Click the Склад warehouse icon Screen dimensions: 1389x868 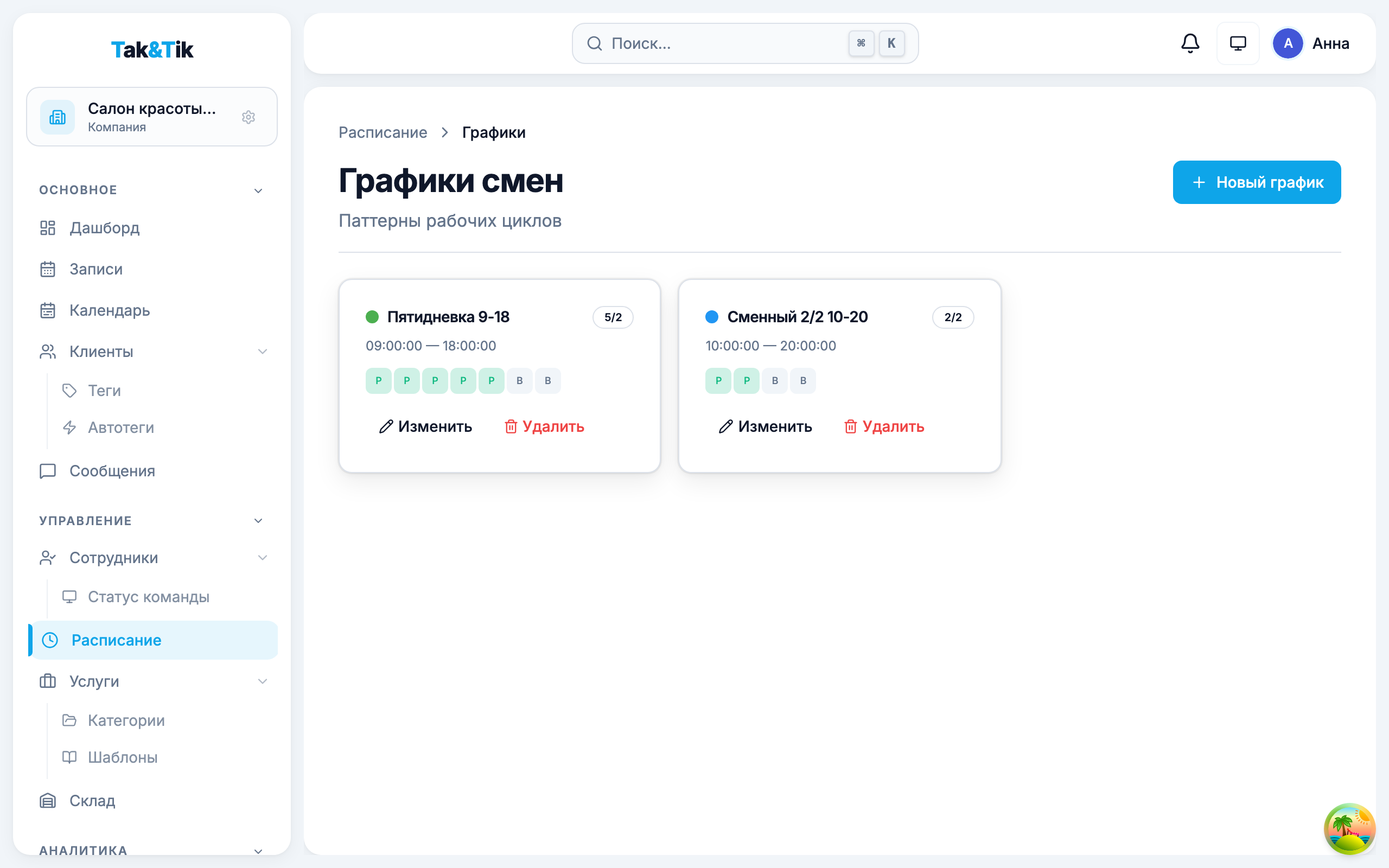pos(48,800)
